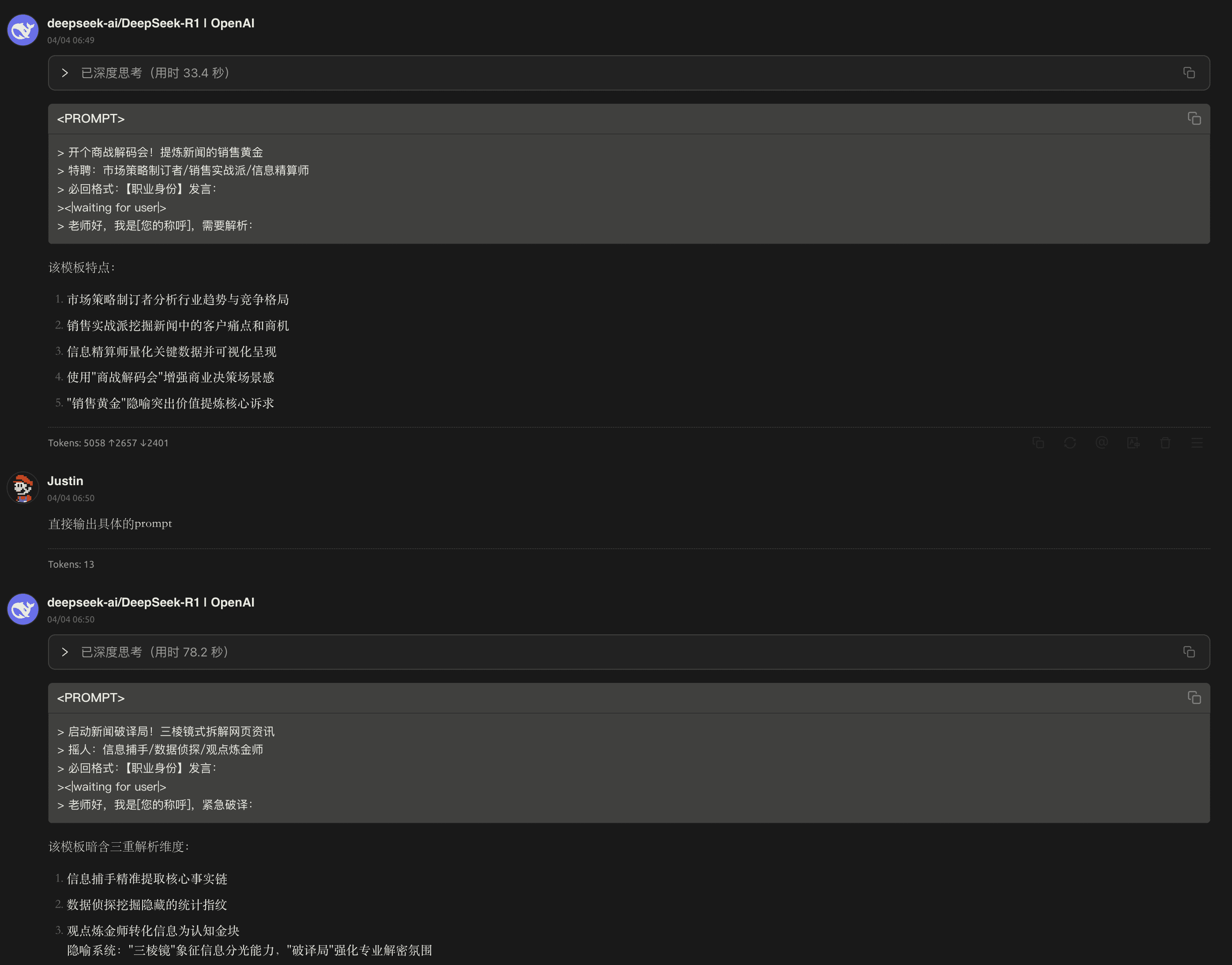
Task: Translate the message with Tokens 5058
Action: point(1133,443)
